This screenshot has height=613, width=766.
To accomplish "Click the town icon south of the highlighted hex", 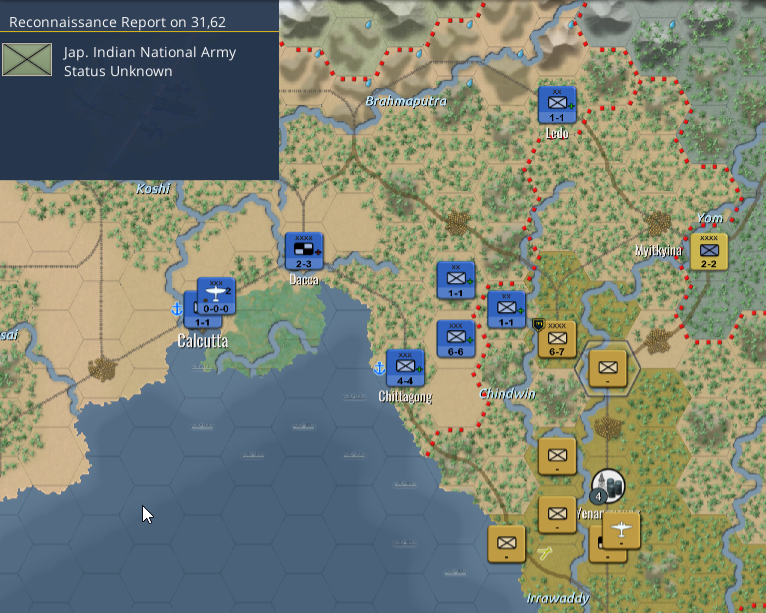I will click(608, 428).
